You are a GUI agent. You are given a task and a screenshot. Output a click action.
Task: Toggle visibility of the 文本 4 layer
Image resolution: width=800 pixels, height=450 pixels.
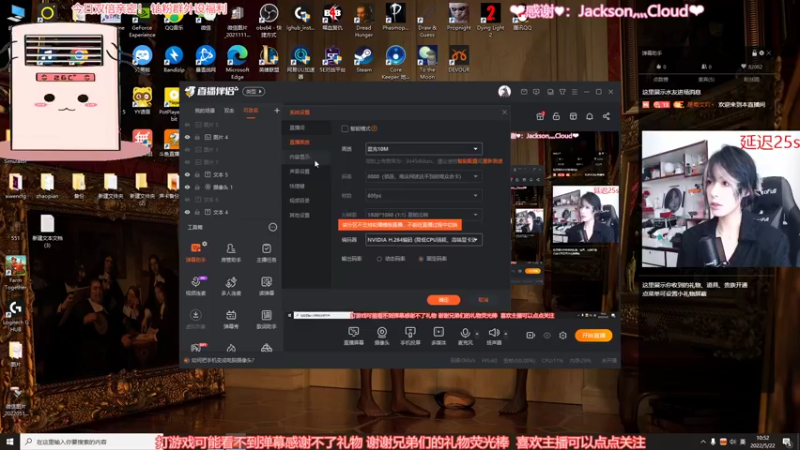187,212
